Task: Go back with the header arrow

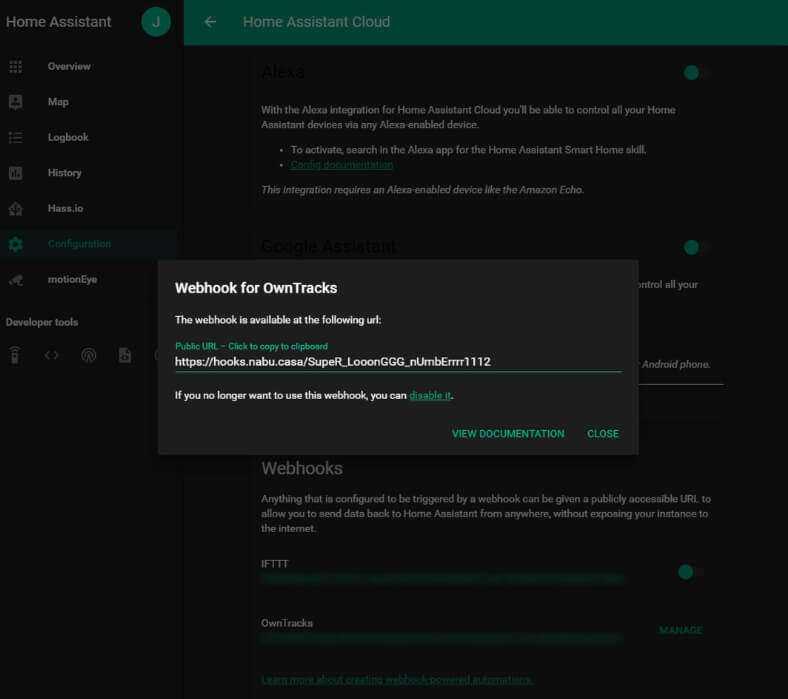Action: (211, 22)
